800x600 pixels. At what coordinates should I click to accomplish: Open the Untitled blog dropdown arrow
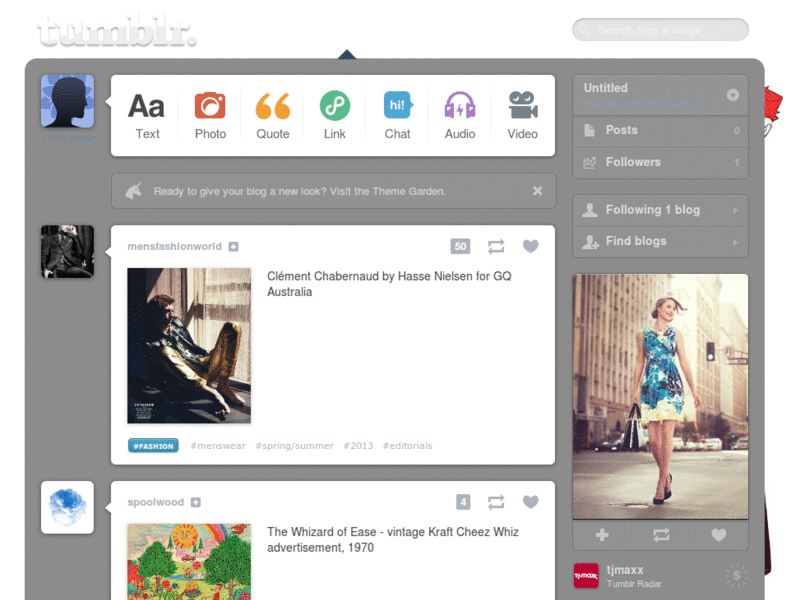733,95
